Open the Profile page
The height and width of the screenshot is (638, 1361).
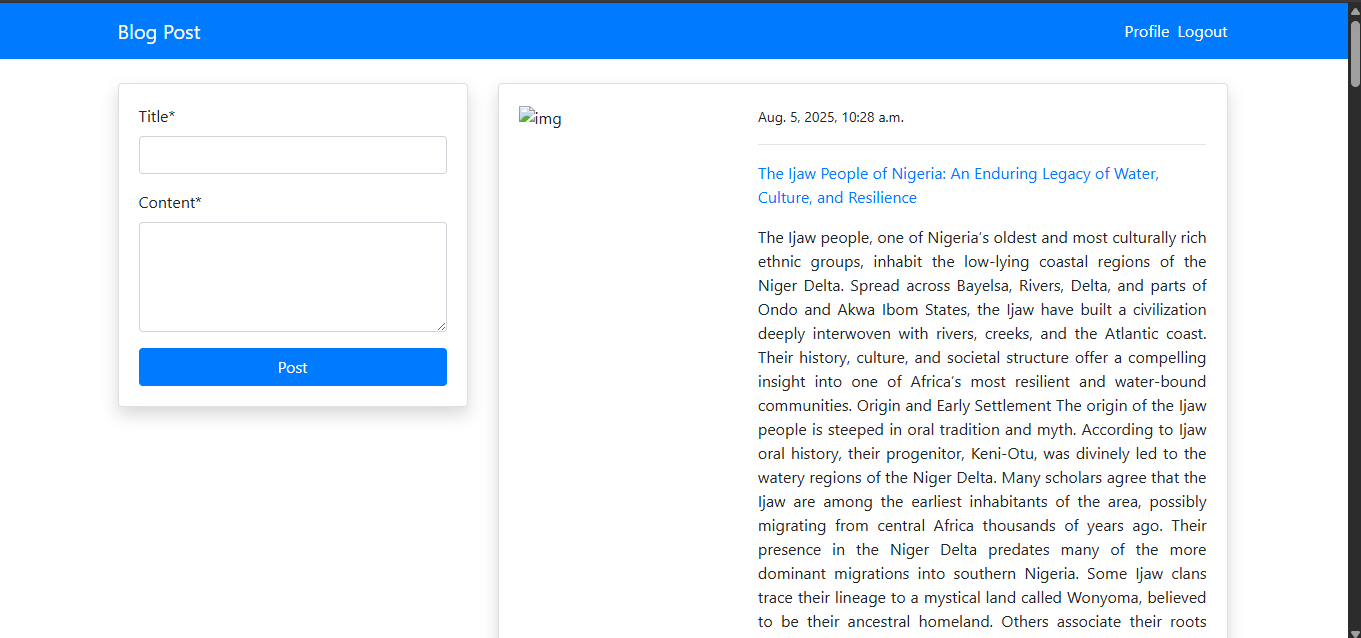tap(1146, 32)
